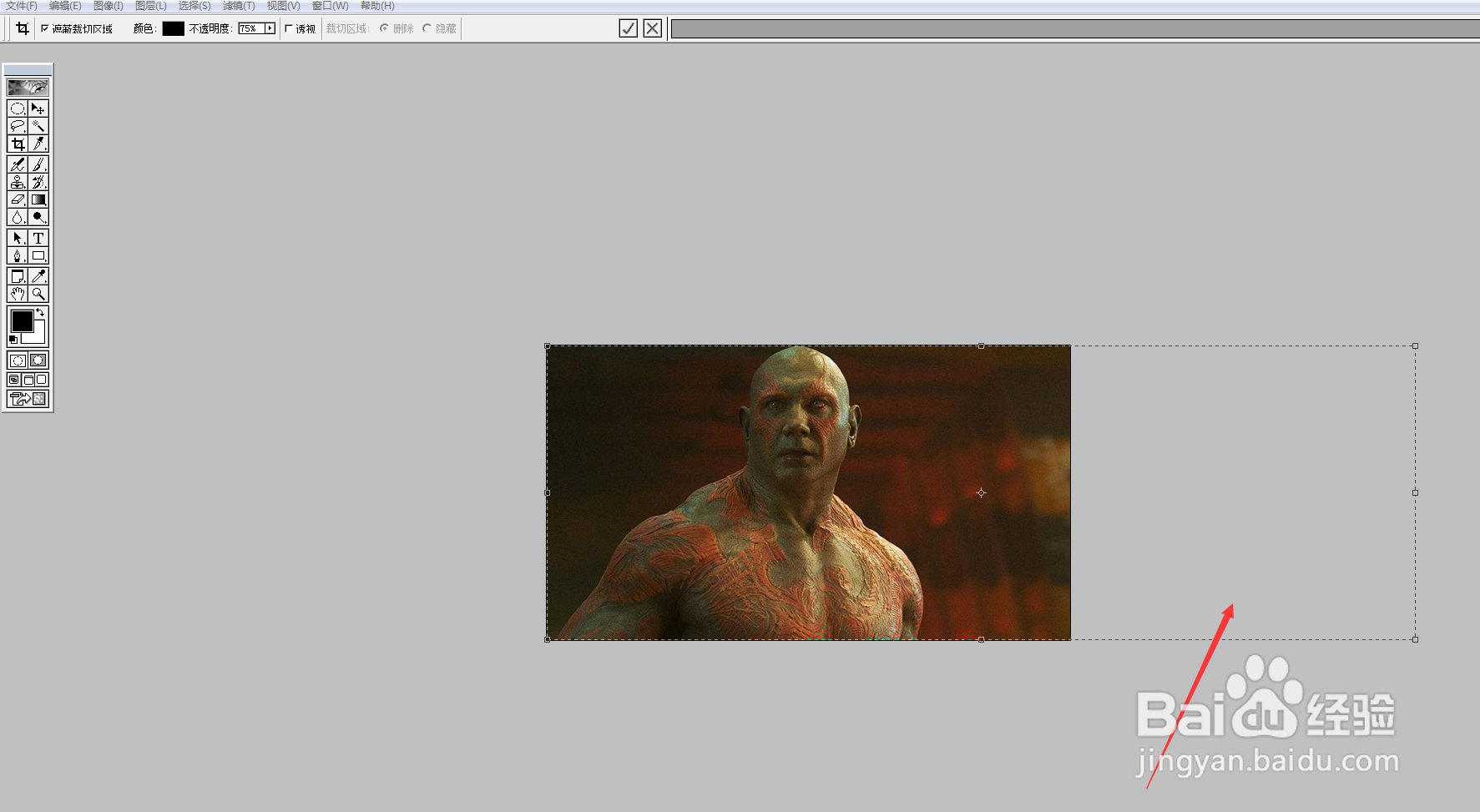Open the 图像(I) menu
This screenshot has height=812, width=1480.
tap(109, 6)
